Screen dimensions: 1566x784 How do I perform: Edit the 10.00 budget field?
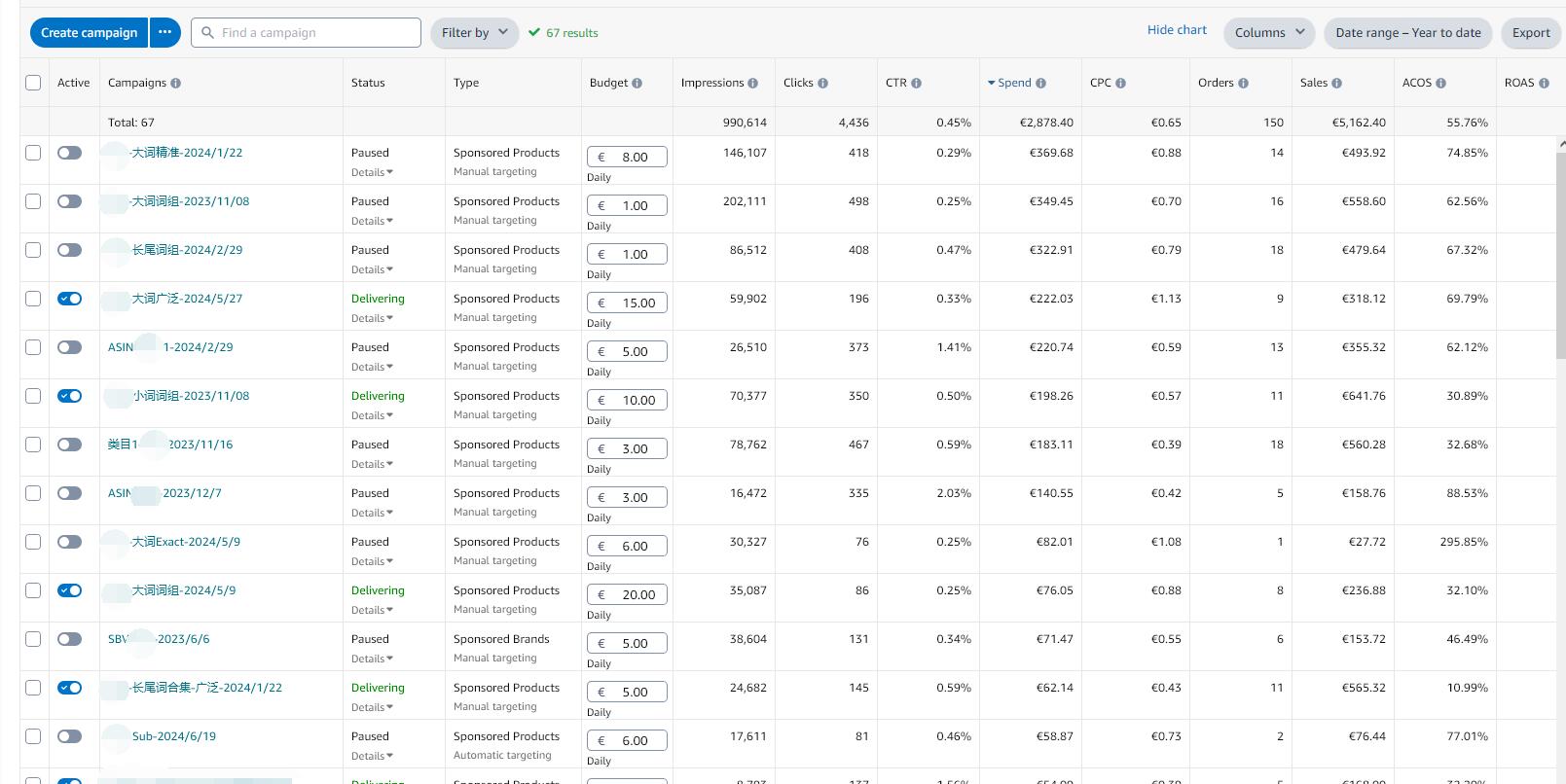click(x=627, y=400)
